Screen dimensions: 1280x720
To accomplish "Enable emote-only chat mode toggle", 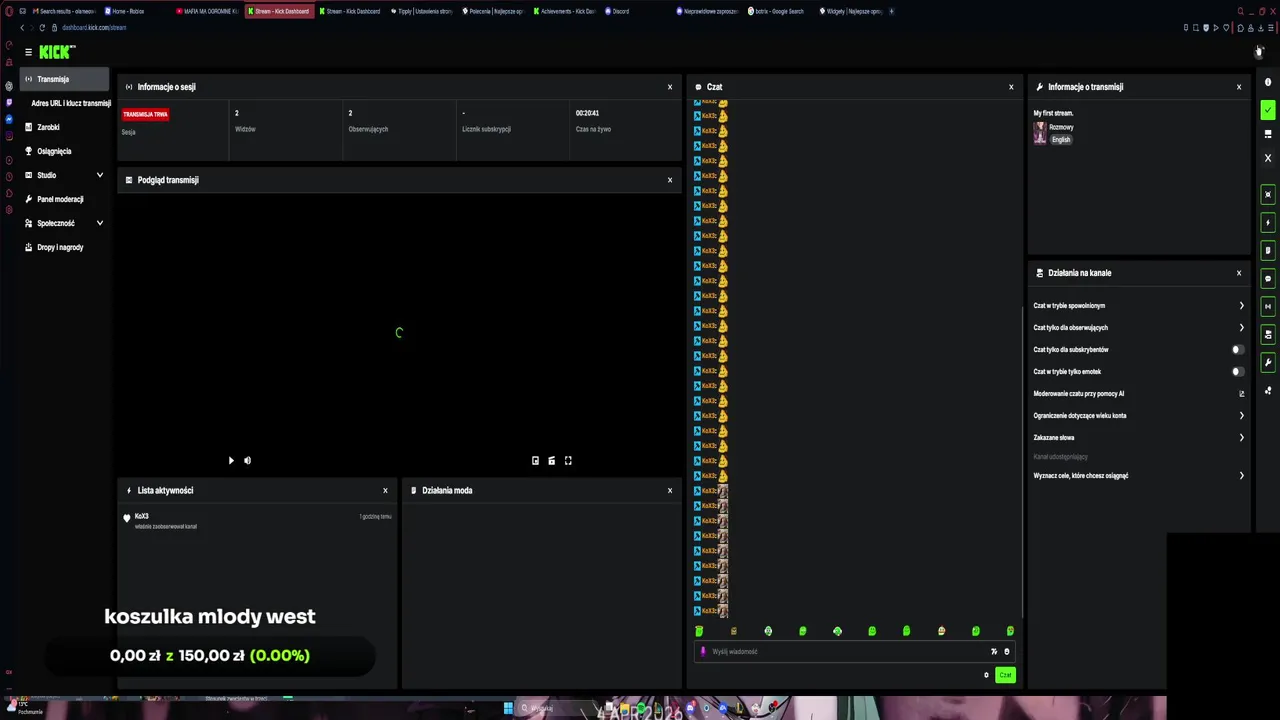I will (x=1238, y=372).
